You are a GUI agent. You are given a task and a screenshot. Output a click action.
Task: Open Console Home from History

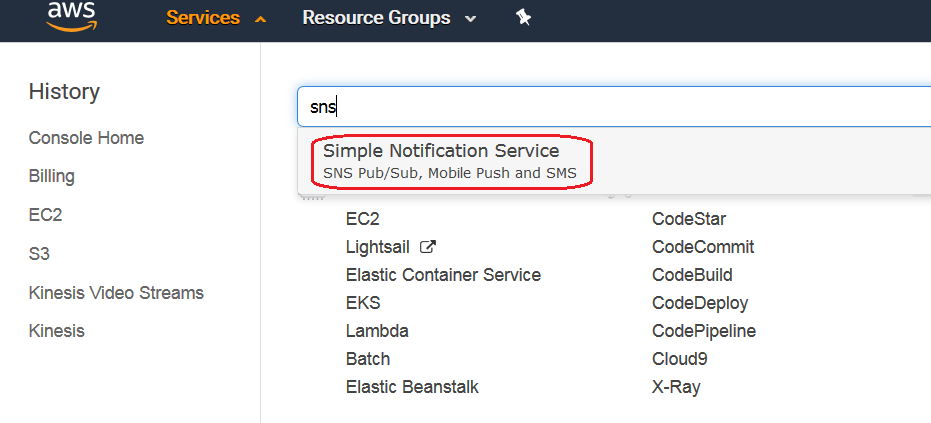(86, 138)
